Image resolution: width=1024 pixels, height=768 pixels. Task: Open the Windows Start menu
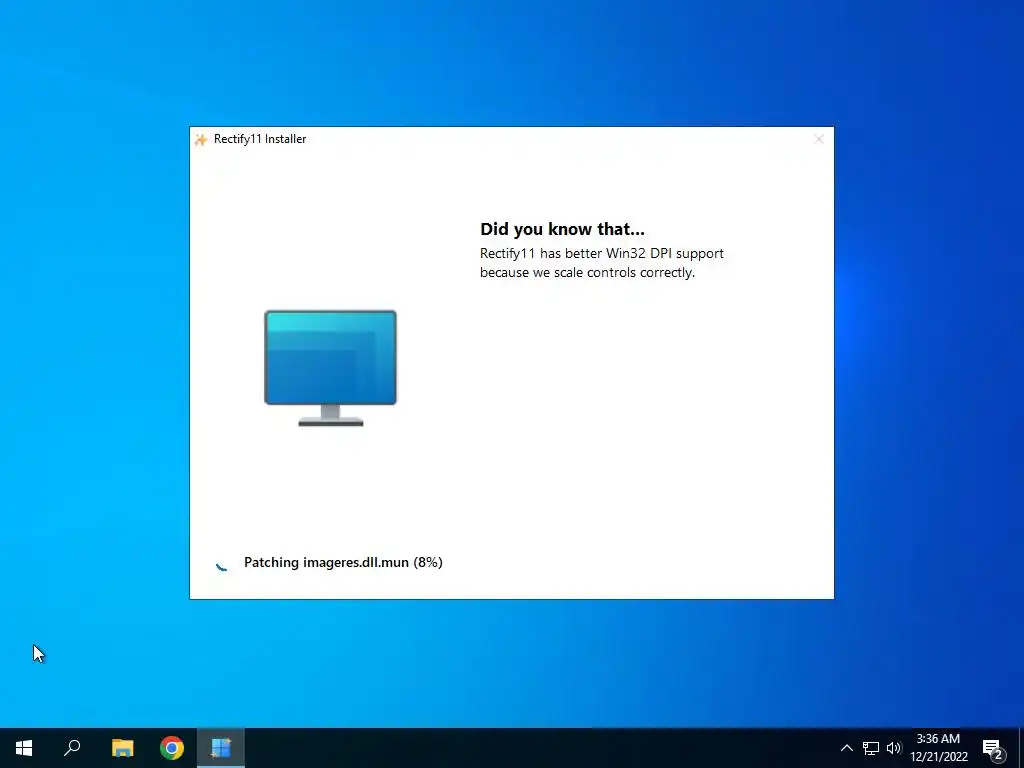pos(24,748)
